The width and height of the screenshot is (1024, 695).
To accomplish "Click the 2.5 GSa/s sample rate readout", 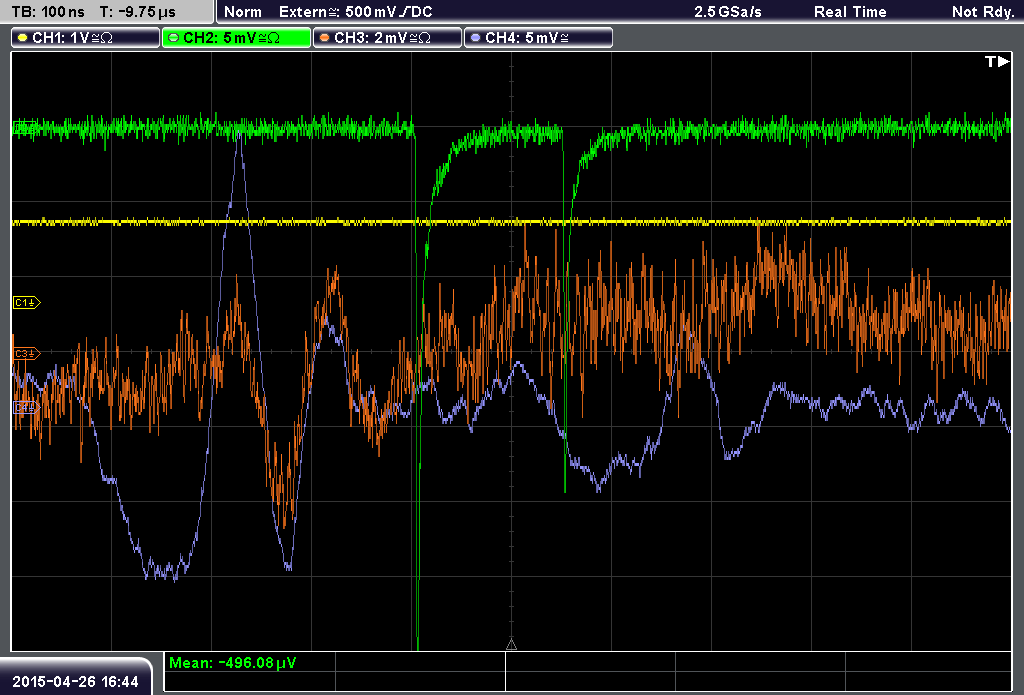I will point(728,12).
